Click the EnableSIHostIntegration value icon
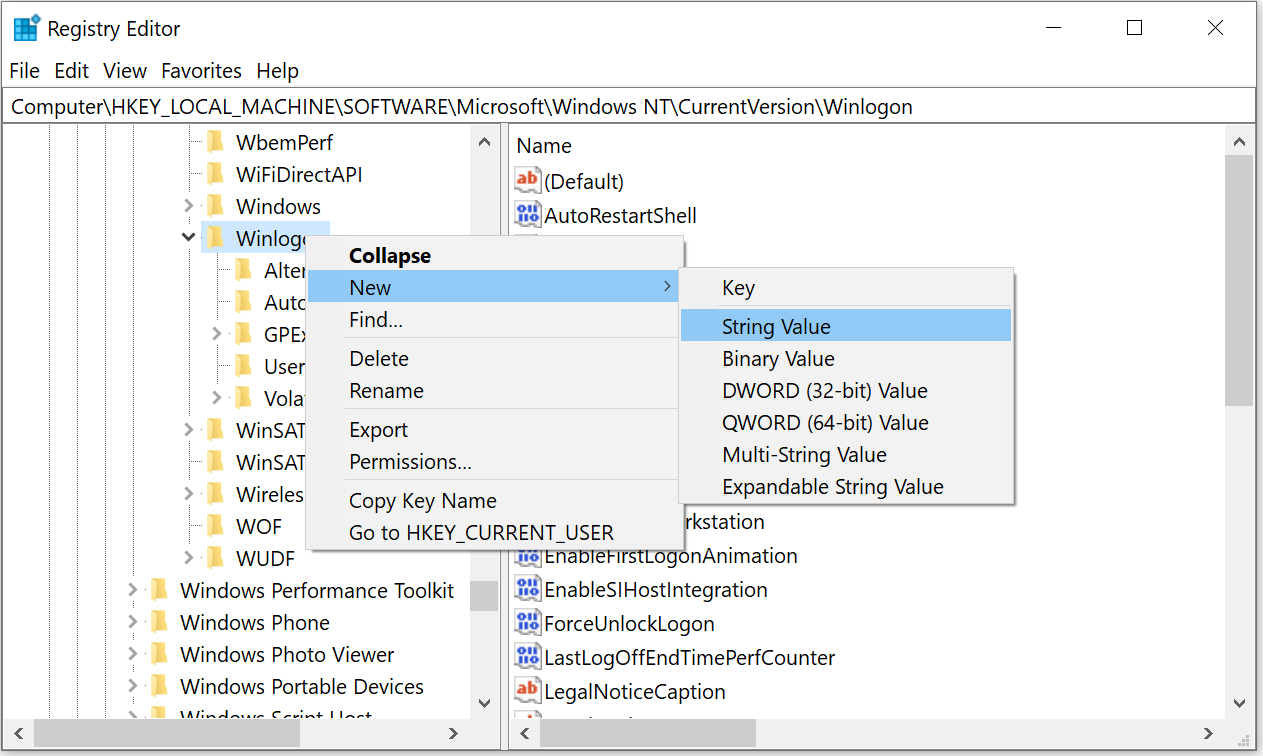 [x=526, y=589]
